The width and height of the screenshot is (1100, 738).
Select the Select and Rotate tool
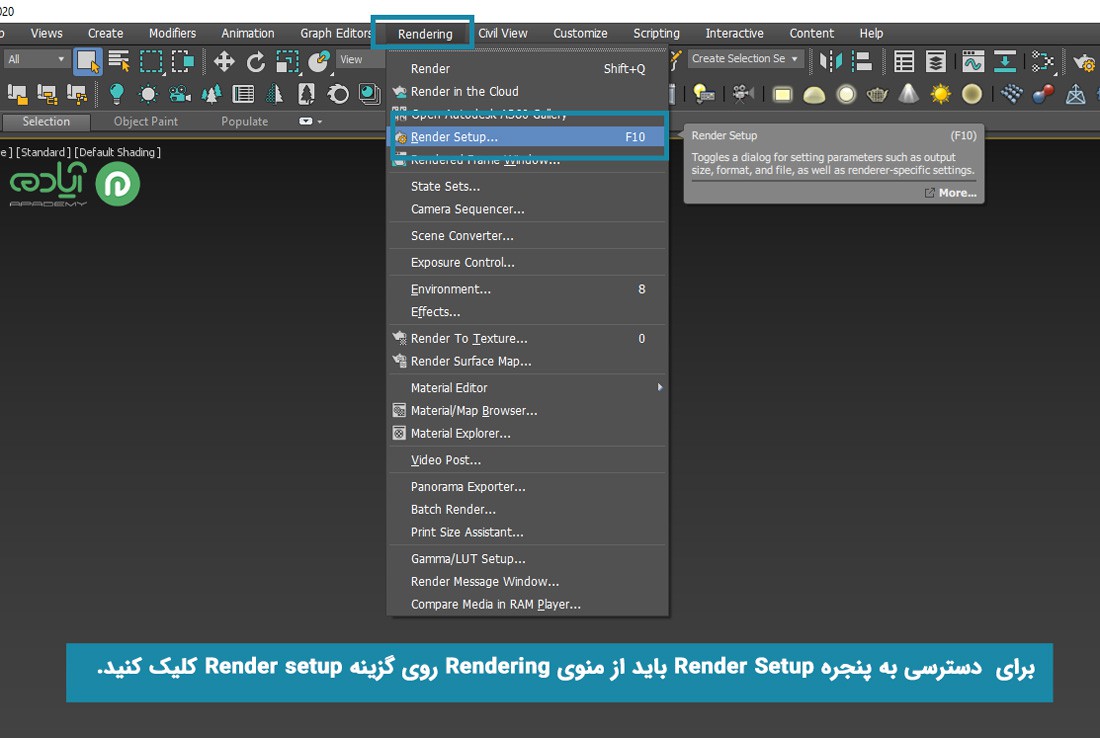pos(256,62)
